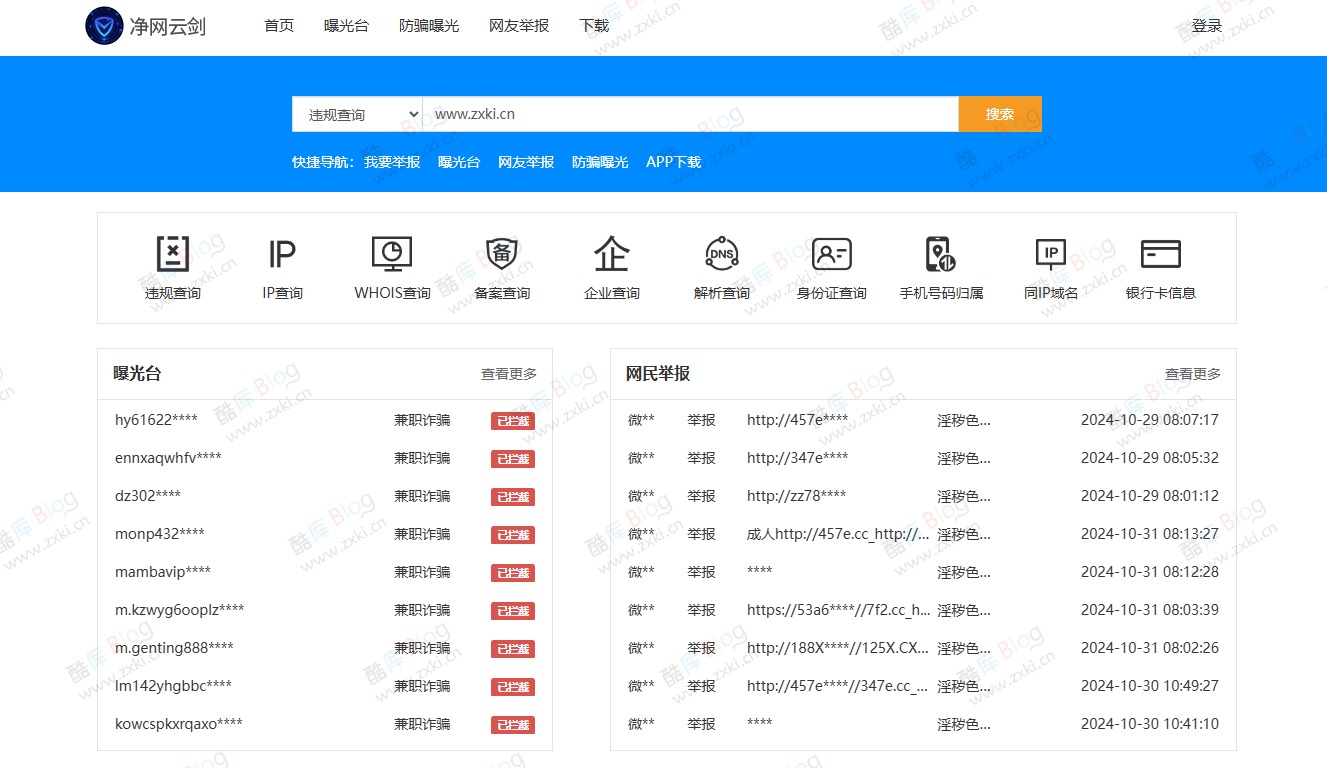Click the 身份证查询 icon
Image resolution: width=1327 pixels, height=768 pixels.
[x=830, y=267]
